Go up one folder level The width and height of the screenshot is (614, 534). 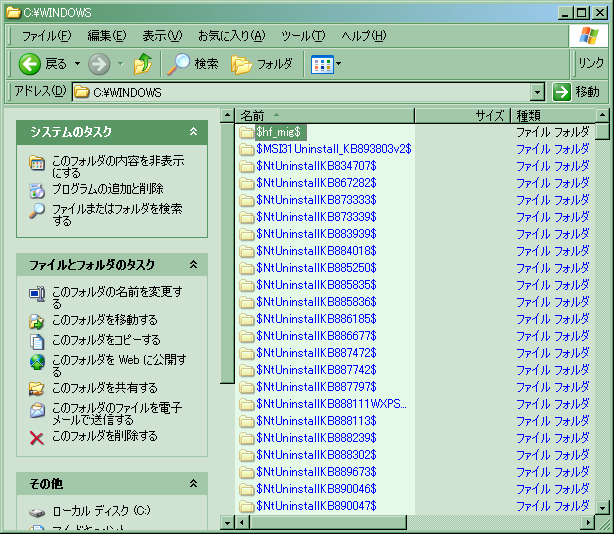pos(143,64)
